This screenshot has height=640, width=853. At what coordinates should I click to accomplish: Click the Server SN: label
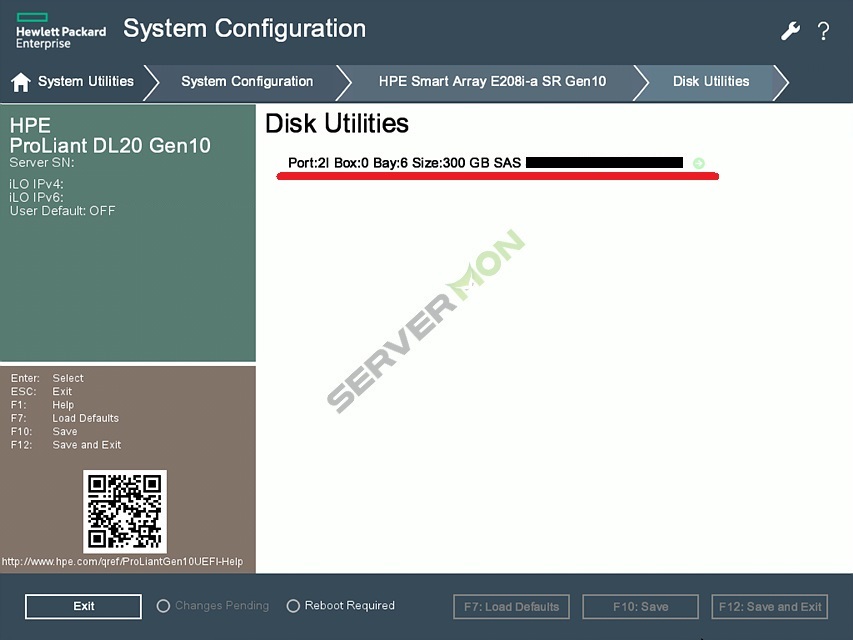pos(42,163)
